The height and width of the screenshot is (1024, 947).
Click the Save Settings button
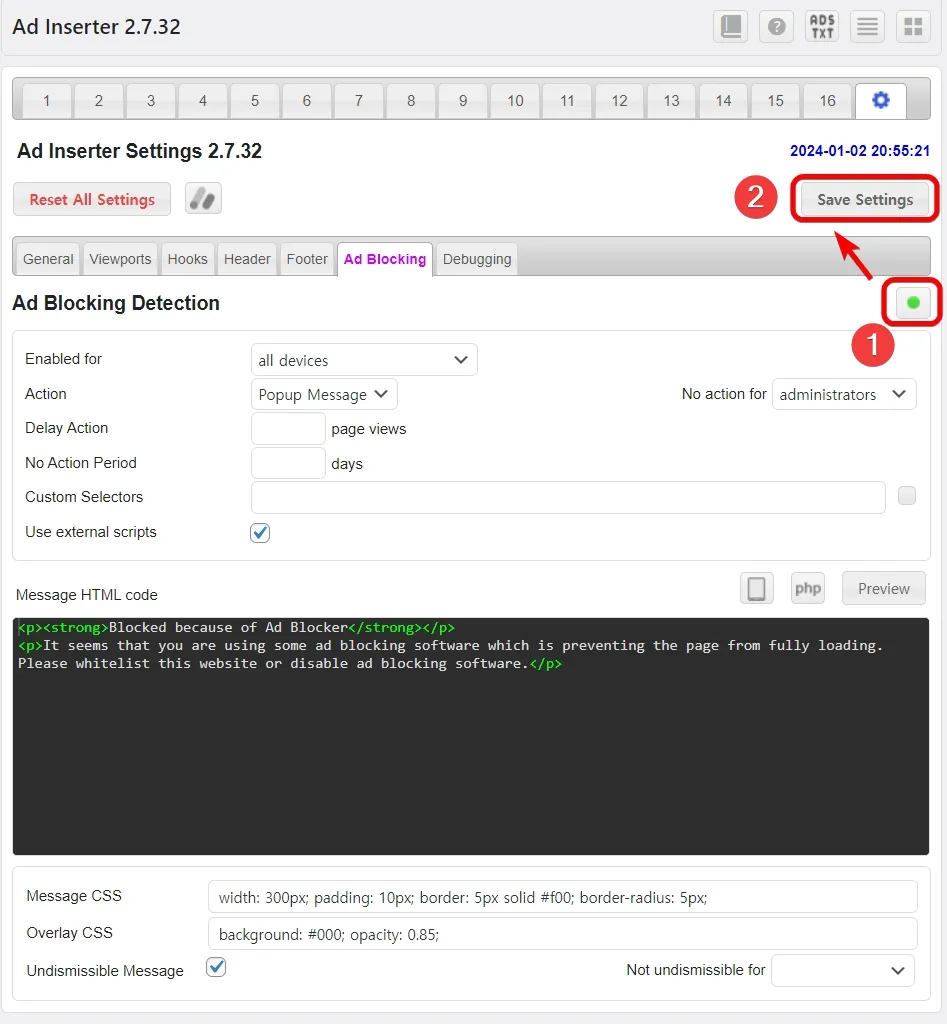(x=865, y=199)
